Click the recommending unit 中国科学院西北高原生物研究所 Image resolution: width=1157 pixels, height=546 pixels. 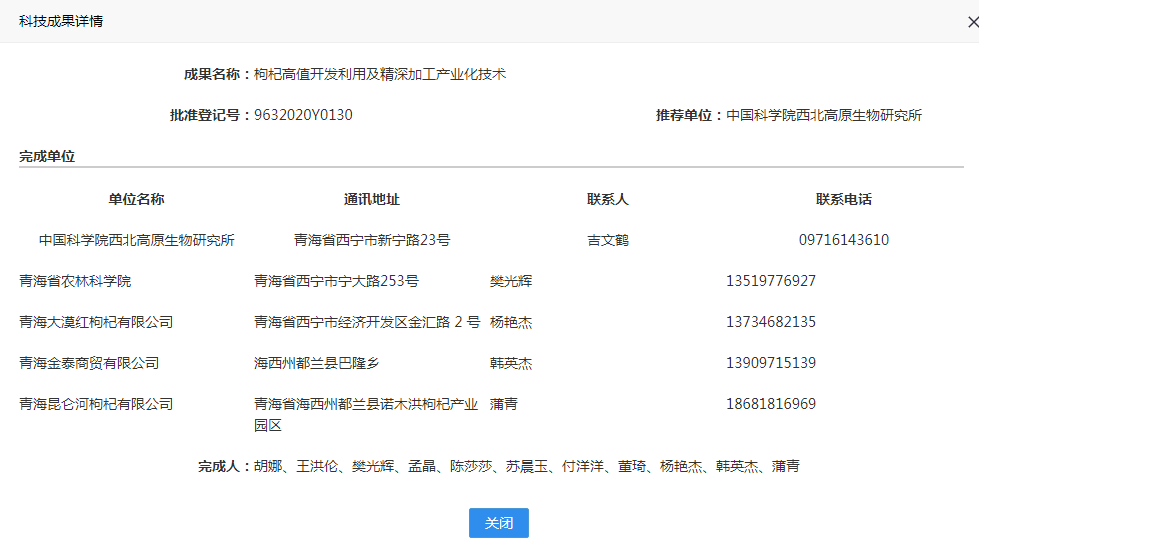[x=823, y=115]
